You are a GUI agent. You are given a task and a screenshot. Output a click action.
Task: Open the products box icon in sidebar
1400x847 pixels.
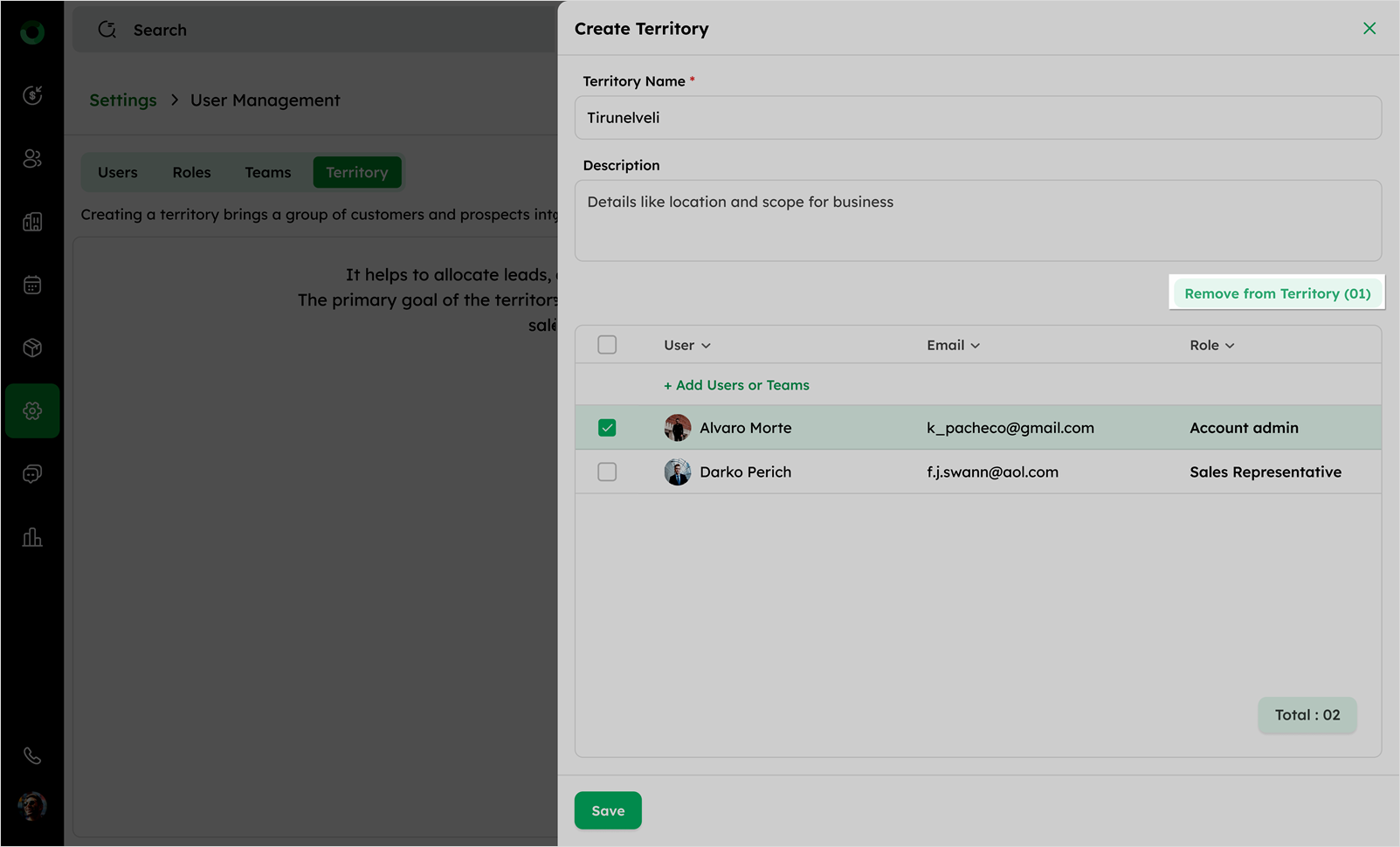pos(32,348)
